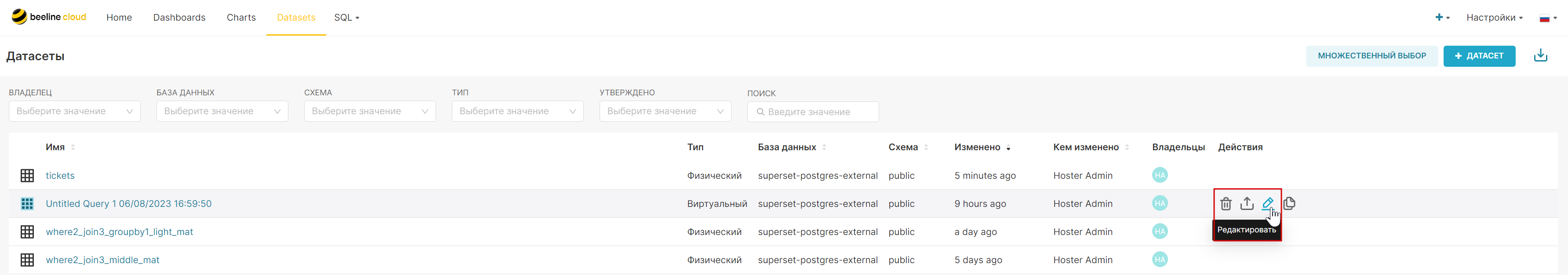Click '5 minutes ago' in tickets row
Viewport: 1568px width, 275px height.
pyautogui.click(x=985, y=175)
